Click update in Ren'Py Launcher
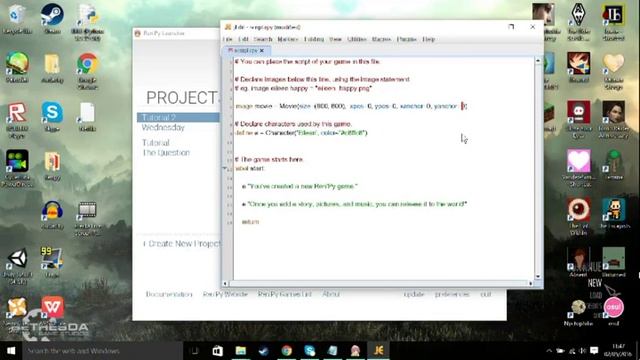The height and width of the screenshot is (360, 640). [x=414, y=294]
